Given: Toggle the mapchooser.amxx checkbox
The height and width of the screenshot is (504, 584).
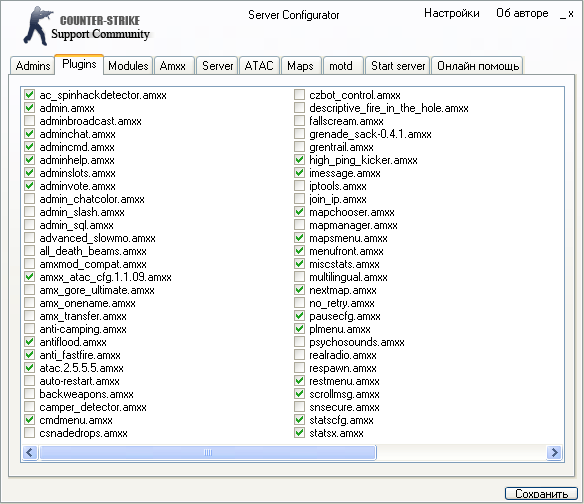Looking at the screenshot, I should point(299,212).
